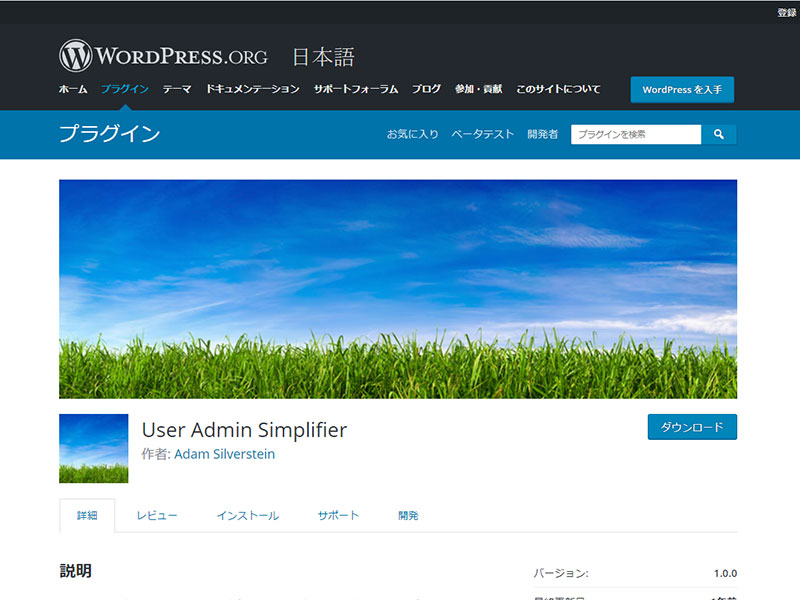
Task: Open the プラグイン navigation item
Action: tap(125, 89)
